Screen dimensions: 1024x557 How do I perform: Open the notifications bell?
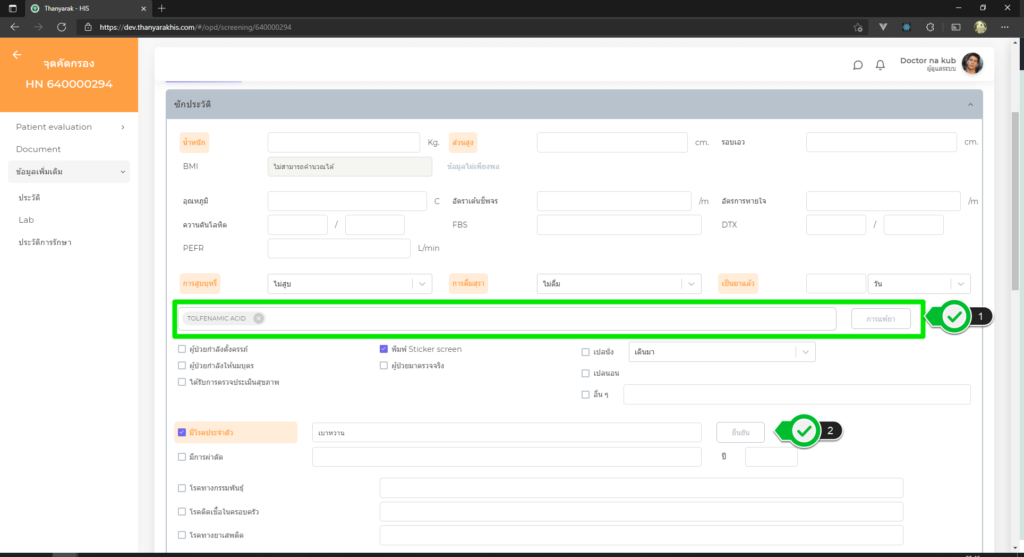[880, 65]
